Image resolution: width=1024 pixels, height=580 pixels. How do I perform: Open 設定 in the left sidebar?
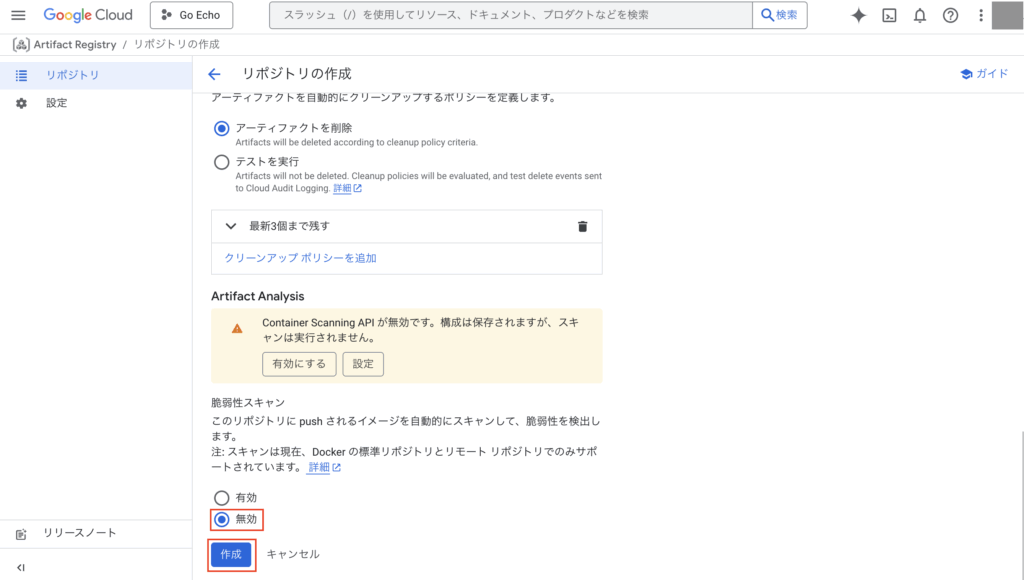pyautogui.click(x=56, y=103)
